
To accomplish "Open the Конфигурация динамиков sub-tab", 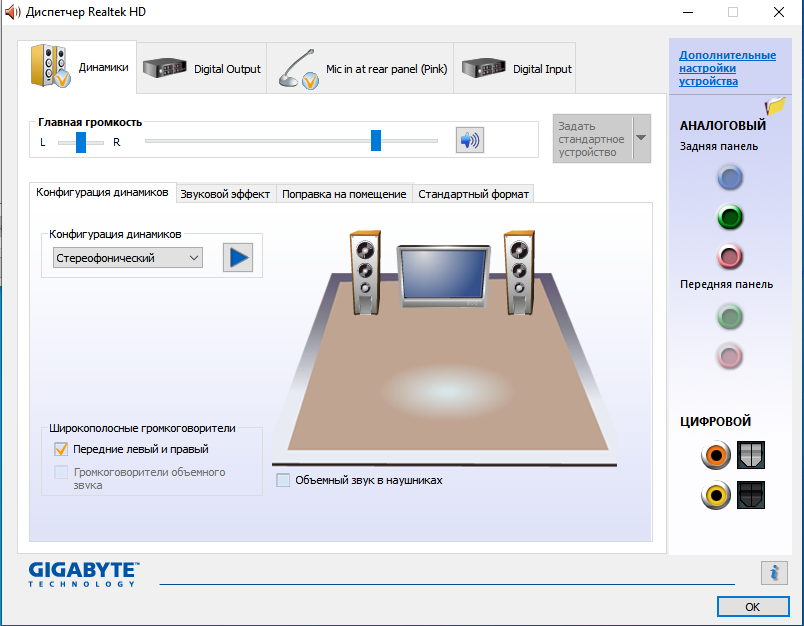I will [x=103, y=192].
